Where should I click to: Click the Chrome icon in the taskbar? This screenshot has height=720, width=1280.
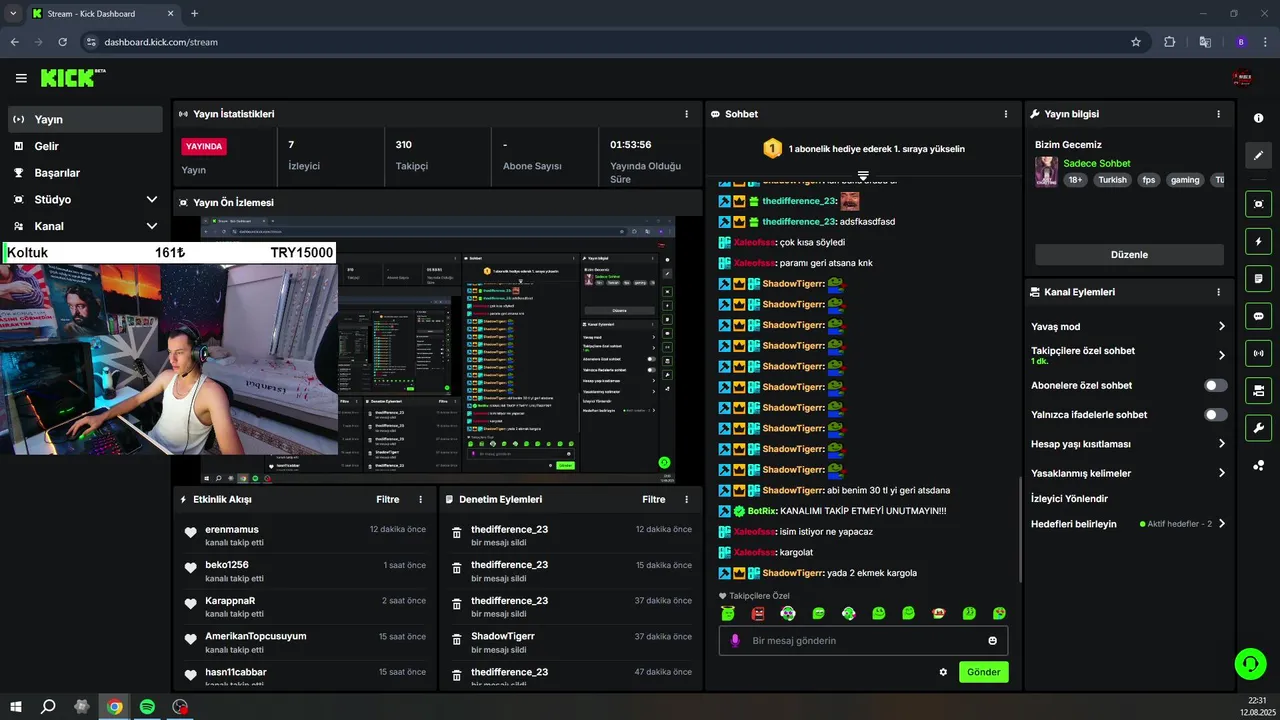[115, 707]
